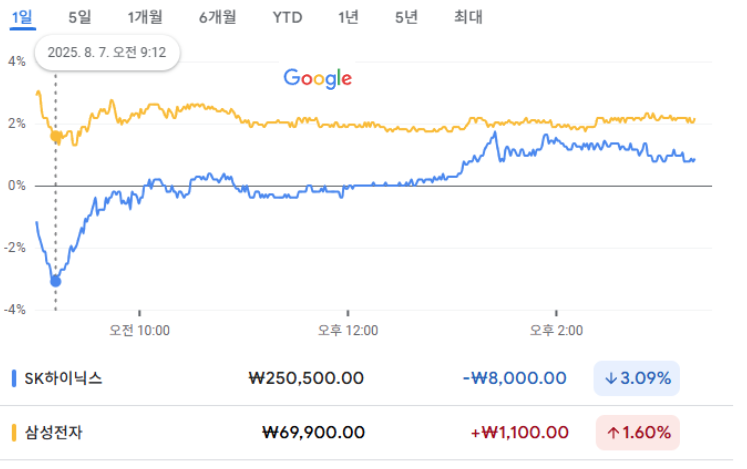Show the 1년 chart range
Image resolution: width=747 pixels, height=469 pixels.
348,18
